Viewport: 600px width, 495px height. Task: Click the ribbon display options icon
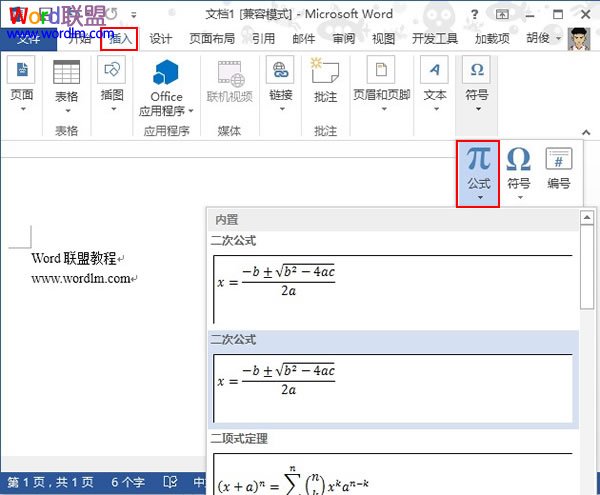click(502, 15)
